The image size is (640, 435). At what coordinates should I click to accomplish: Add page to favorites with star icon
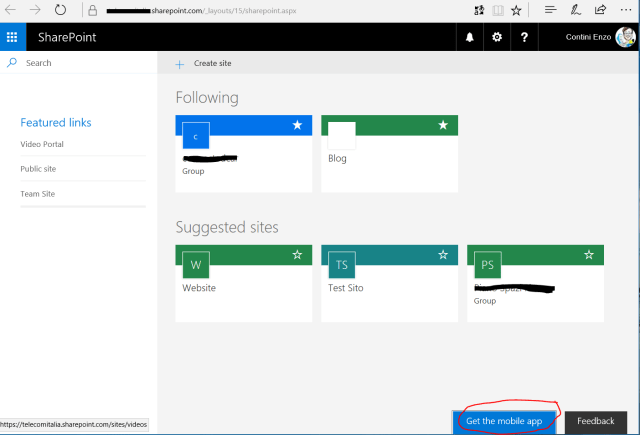pyautogui.click(x=516, y=10)
